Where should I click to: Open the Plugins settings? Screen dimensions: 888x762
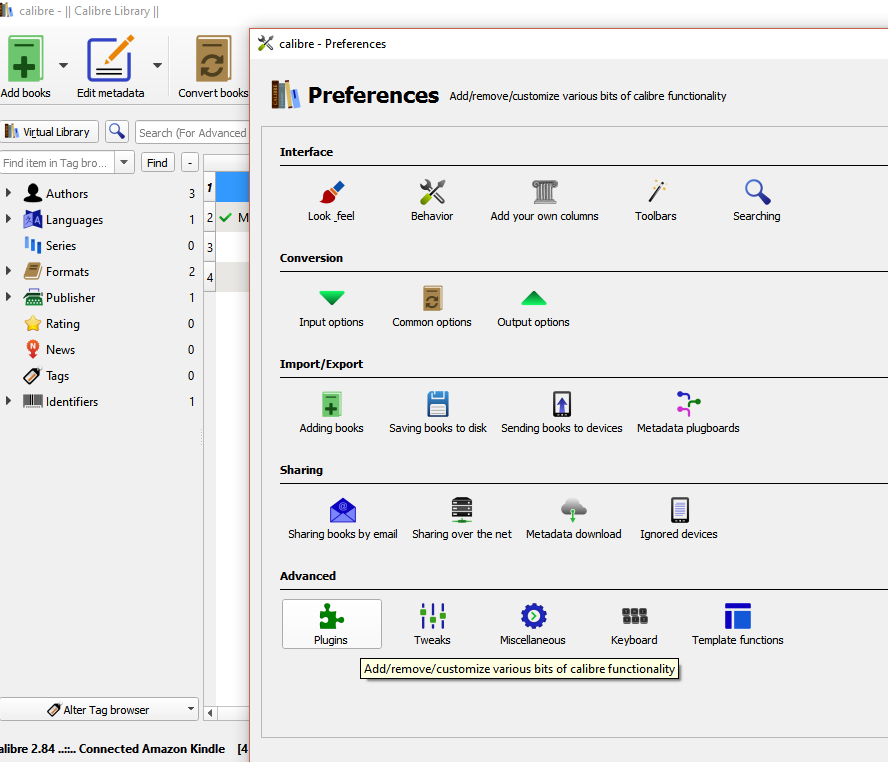(331, 623)
